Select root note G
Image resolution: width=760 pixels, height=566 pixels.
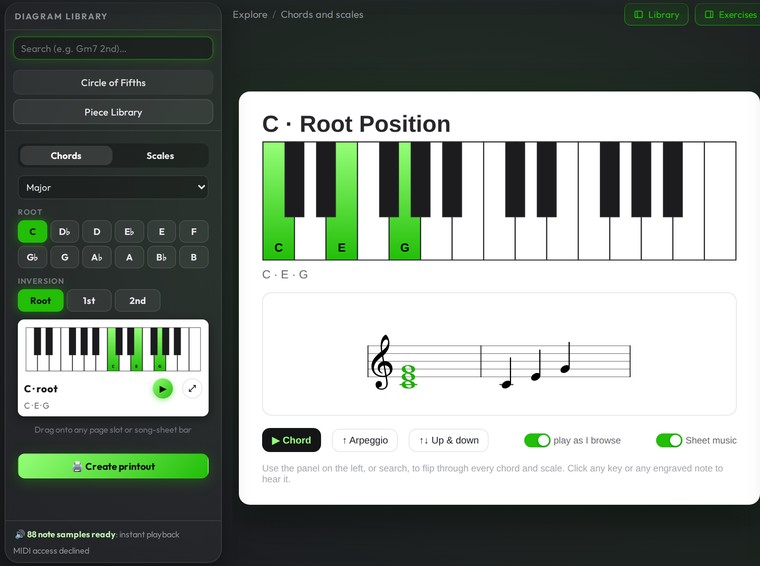(64, 257)
